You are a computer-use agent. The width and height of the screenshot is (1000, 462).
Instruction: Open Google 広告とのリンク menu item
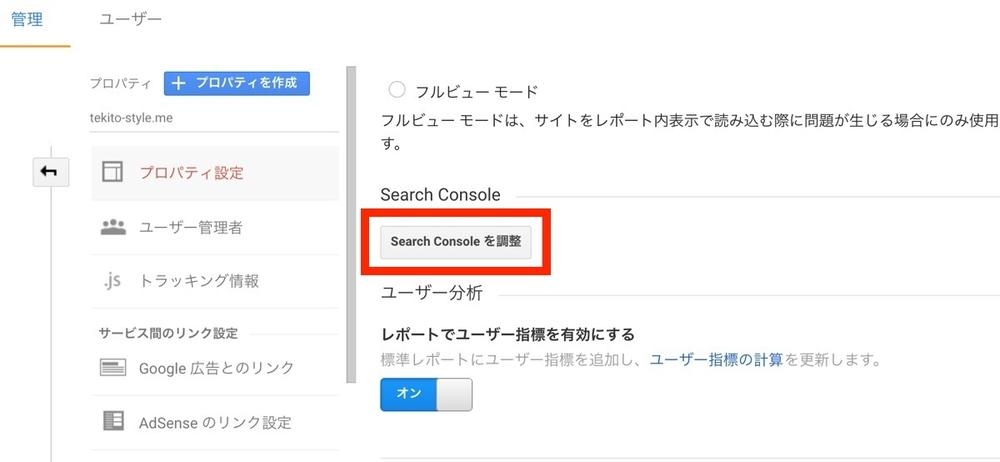point(215,368)
